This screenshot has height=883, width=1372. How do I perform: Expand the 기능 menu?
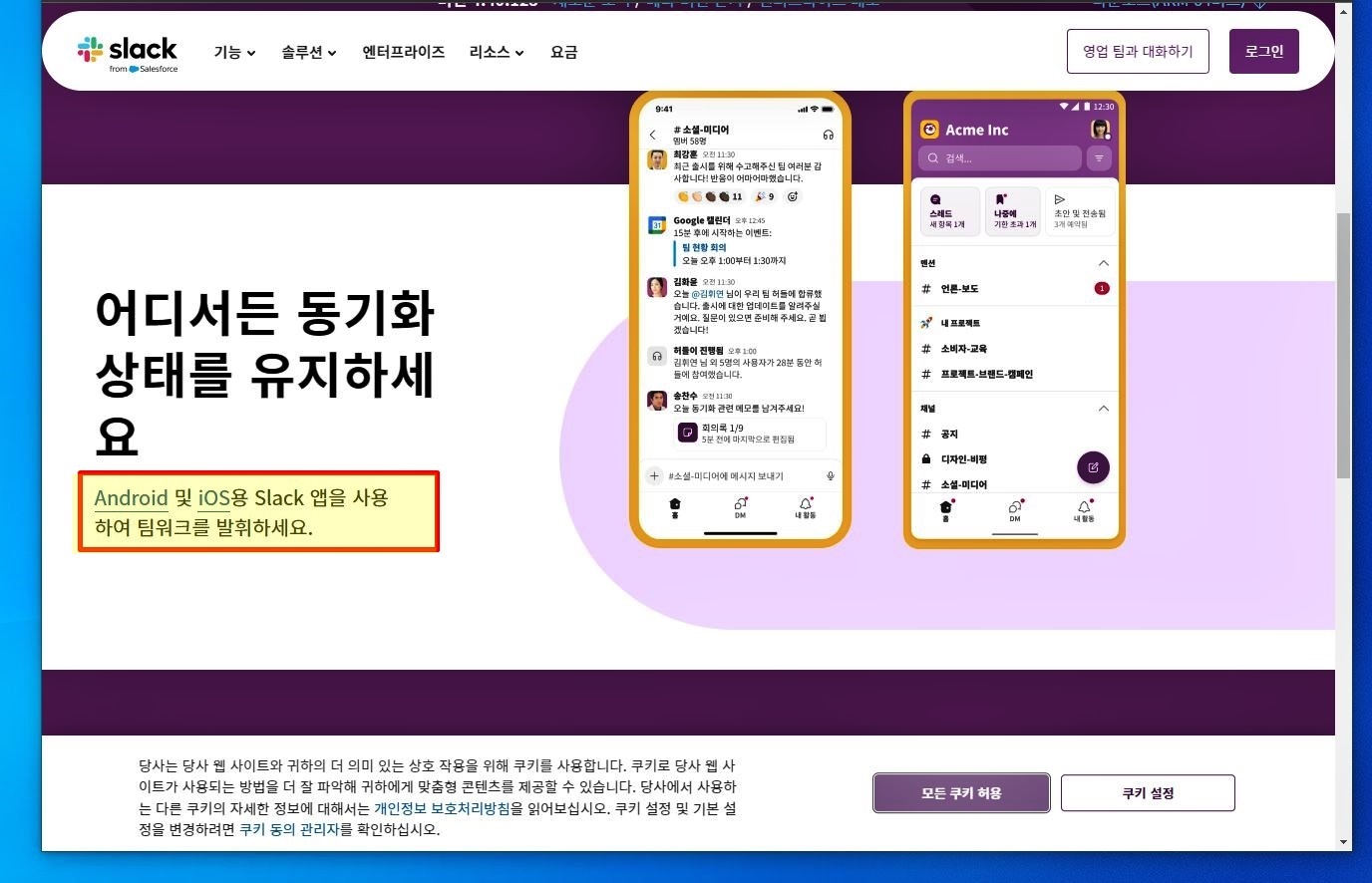tap(234, 52)
